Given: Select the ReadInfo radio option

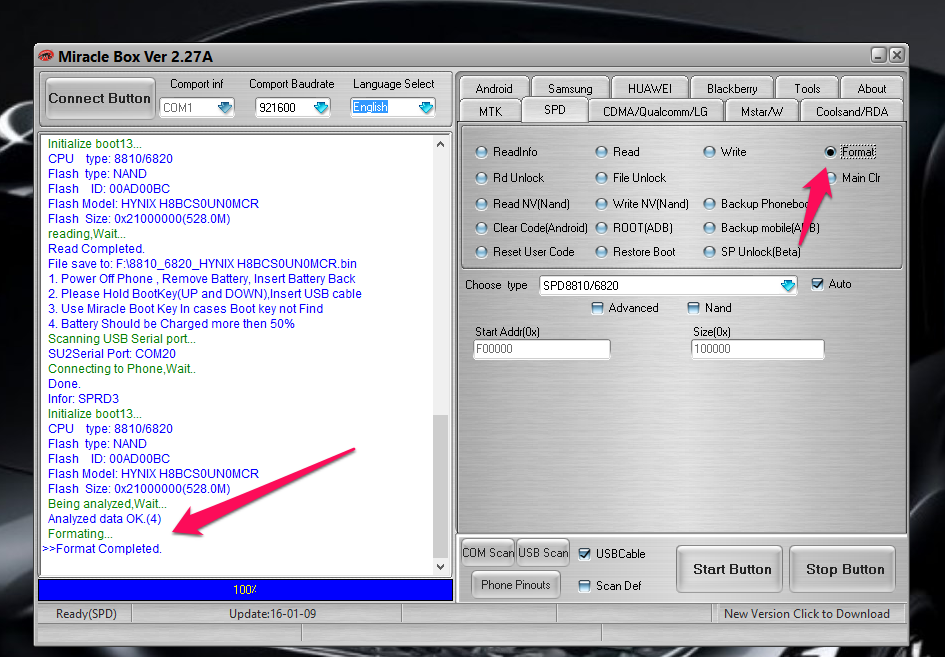Looking at the screenshot, I should pyautogui.click(x=481, y=152).
